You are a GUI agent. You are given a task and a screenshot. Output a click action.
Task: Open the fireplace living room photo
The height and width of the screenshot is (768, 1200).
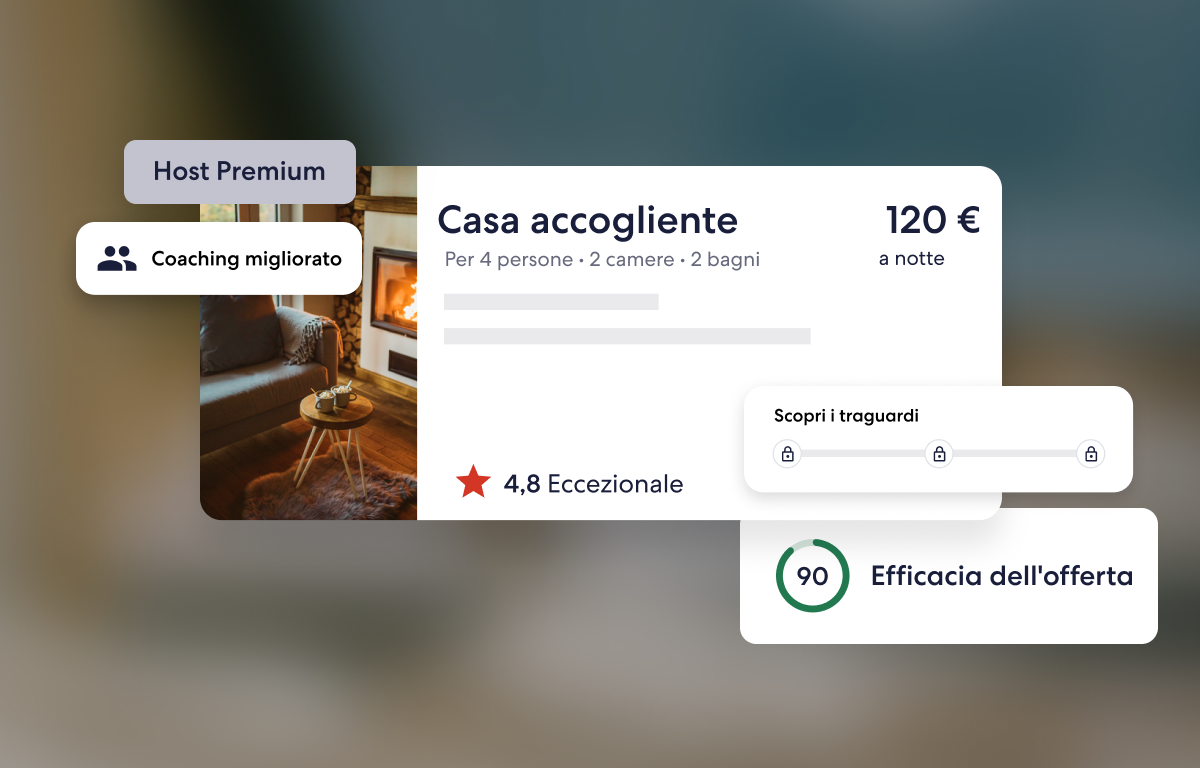tap(308, 343)
